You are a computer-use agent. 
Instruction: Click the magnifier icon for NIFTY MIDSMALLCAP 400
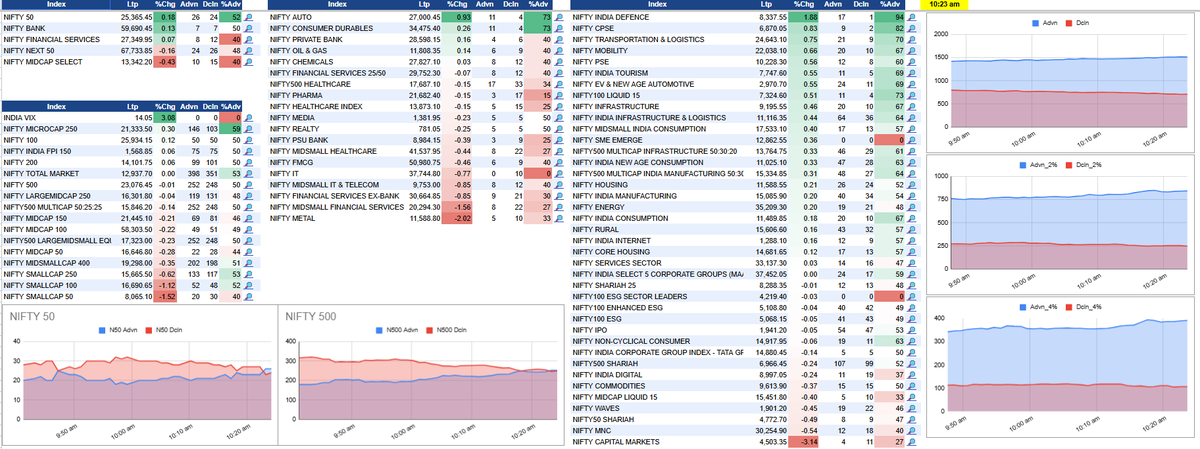[x=249, y=262]
